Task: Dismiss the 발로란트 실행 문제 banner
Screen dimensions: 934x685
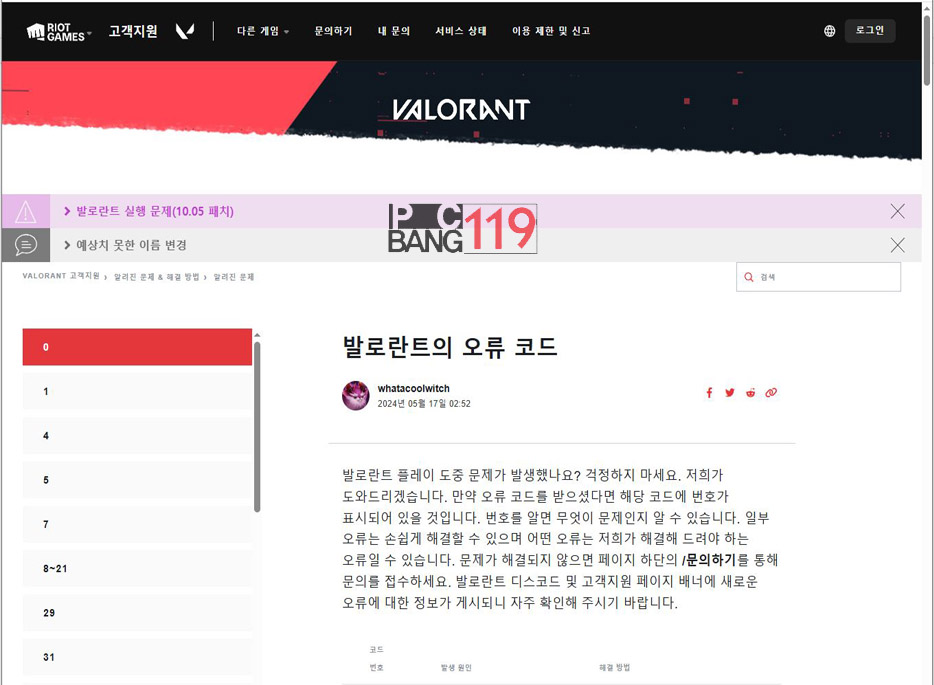Action: (x=897, y=211)
